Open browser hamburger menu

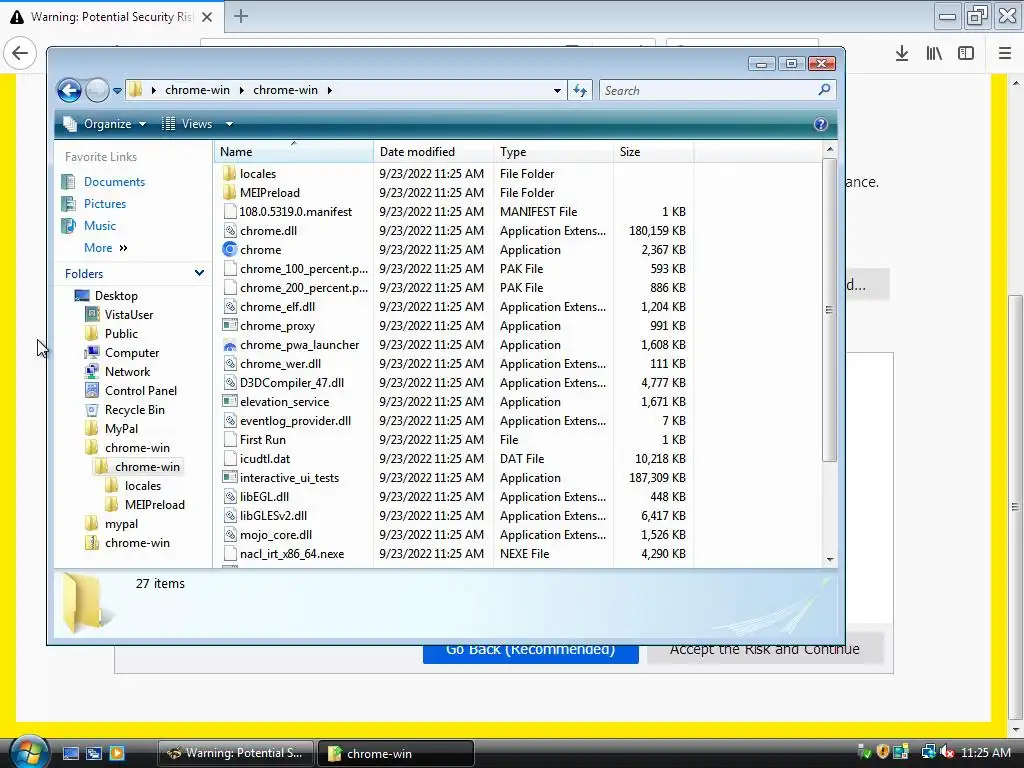[x=1005, y=54]
